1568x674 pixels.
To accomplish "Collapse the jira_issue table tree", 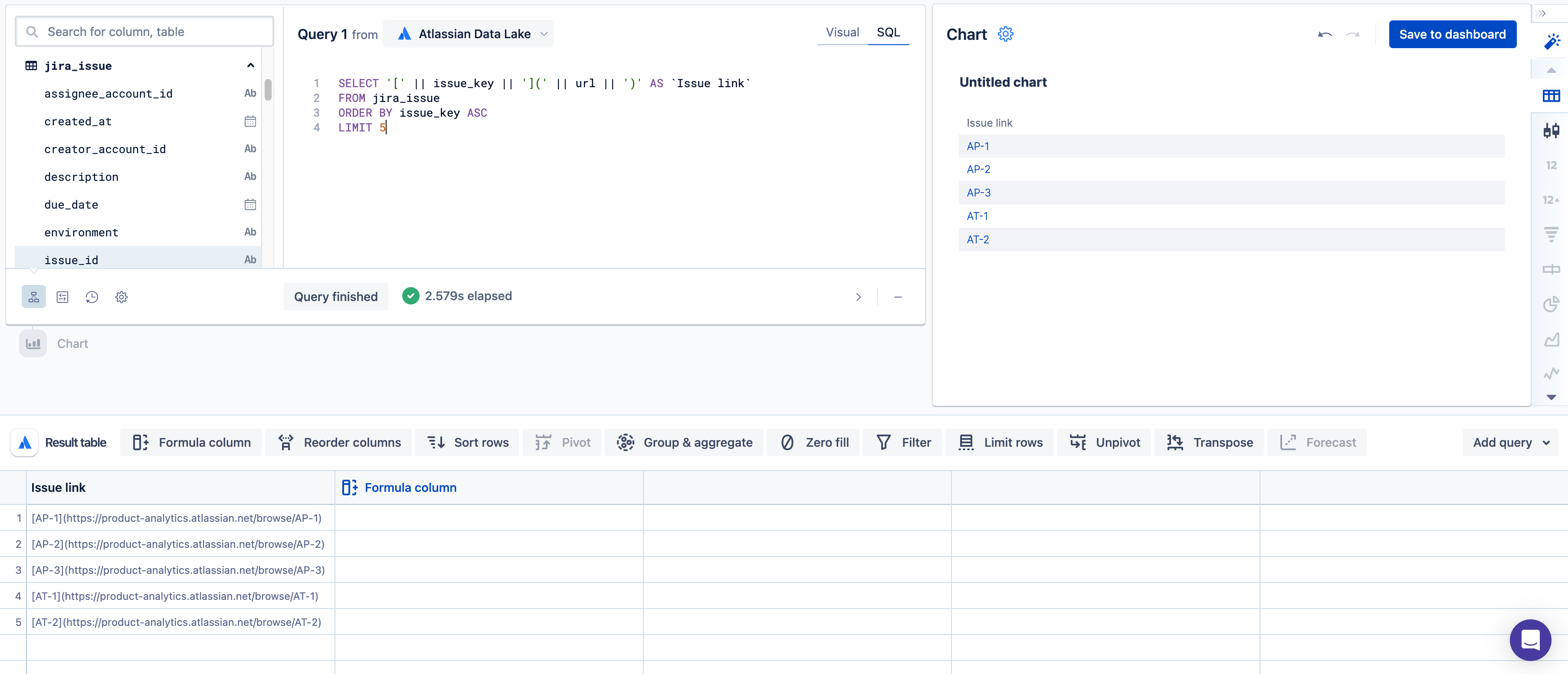I will pyautogui.click(x=250, y=65).
